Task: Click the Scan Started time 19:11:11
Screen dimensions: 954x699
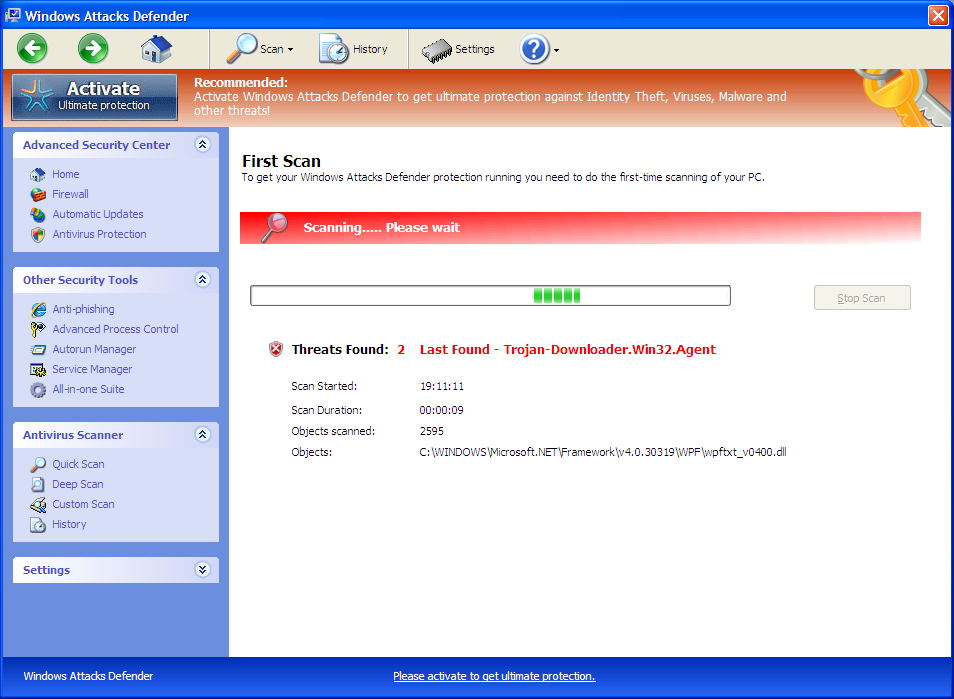Action: 442,386
